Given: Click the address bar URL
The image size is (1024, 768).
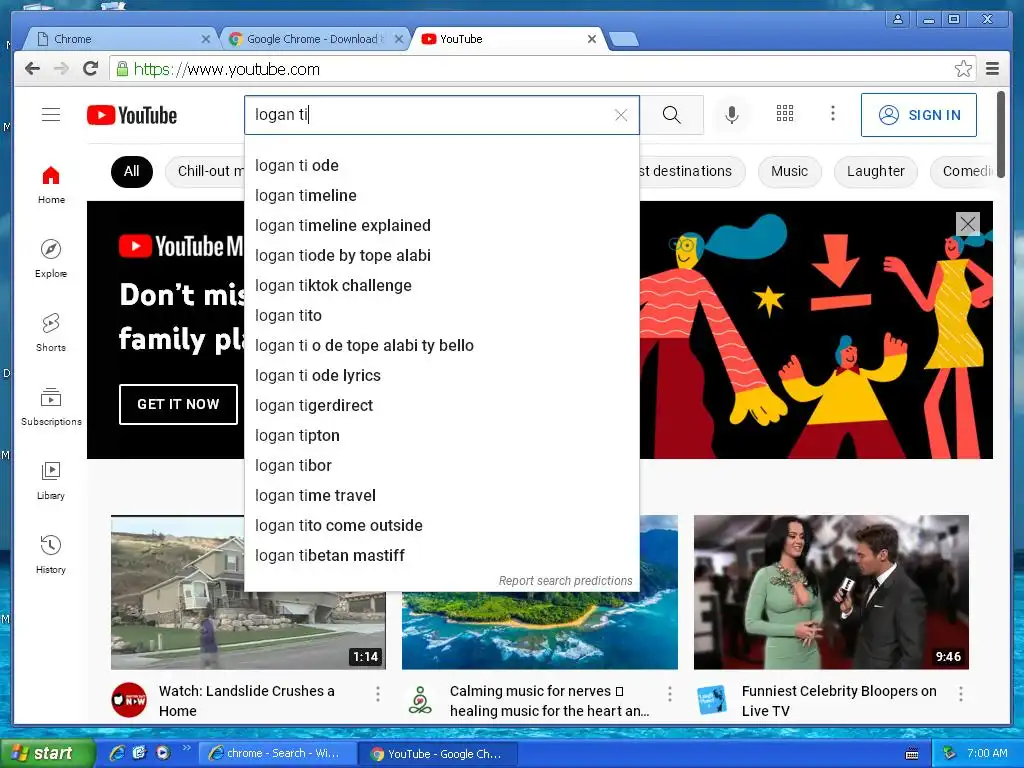Looking at the screenshot, I should point(227,69).
